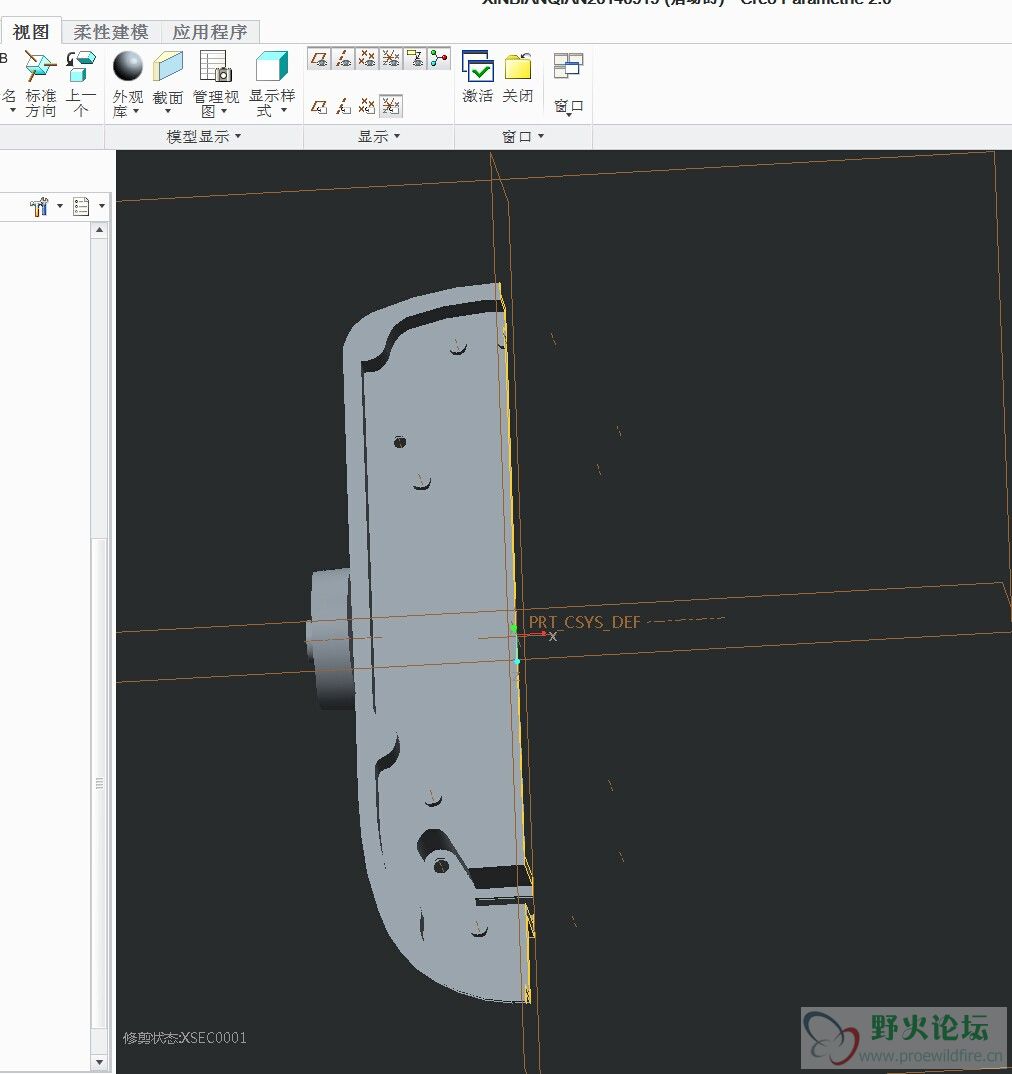Expand the 窗口 group label at ribbon bottom
Image resolution: width=1012 pixels, height=1074 pixels.
point(523,136)
